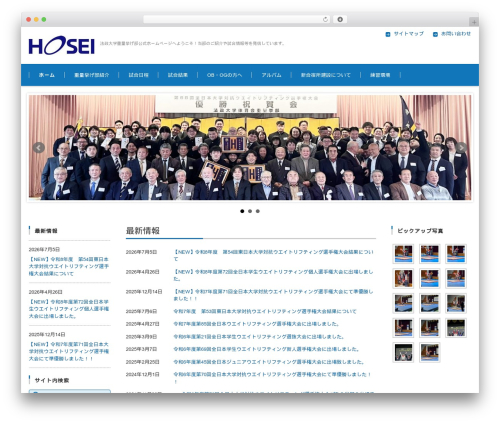Open the 試合結果 menu item
Screen dimensions: 500x423
178,75
